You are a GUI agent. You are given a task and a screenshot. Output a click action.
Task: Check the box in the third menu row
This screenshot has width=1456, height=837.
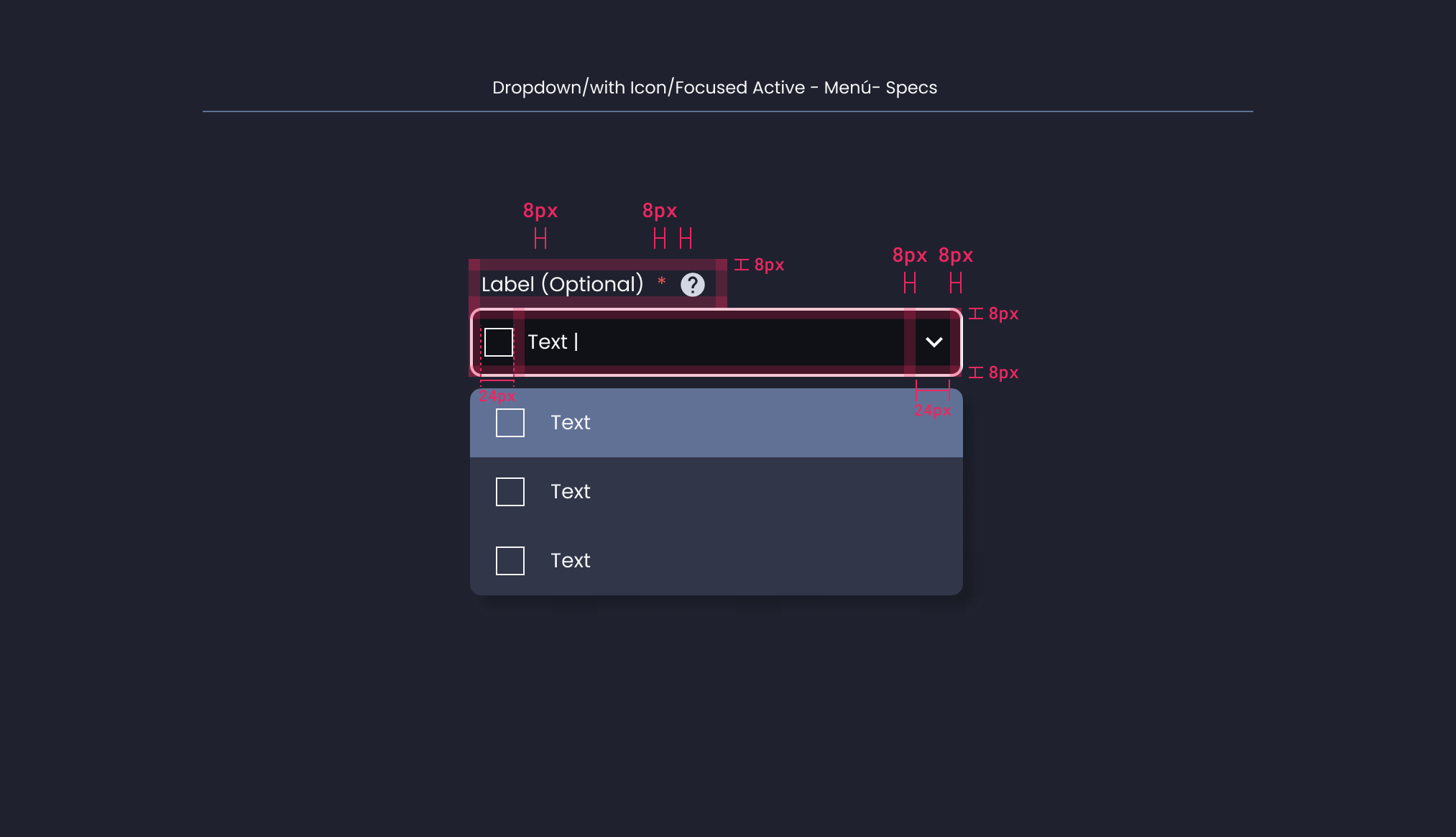(x=510, y=561)
